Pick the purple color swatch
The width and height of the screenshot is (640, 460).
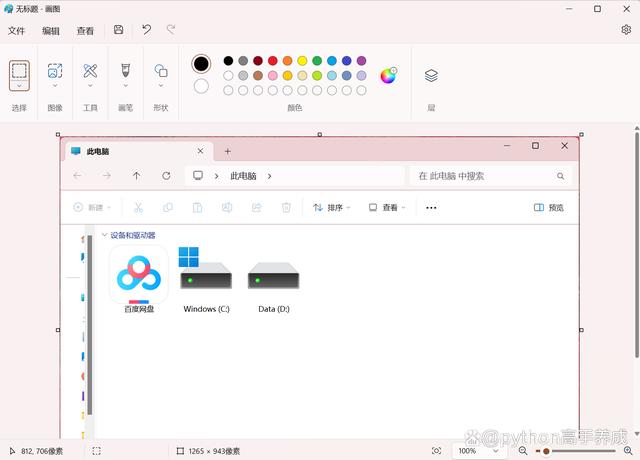pyautogui.click(x=361, y=61)
